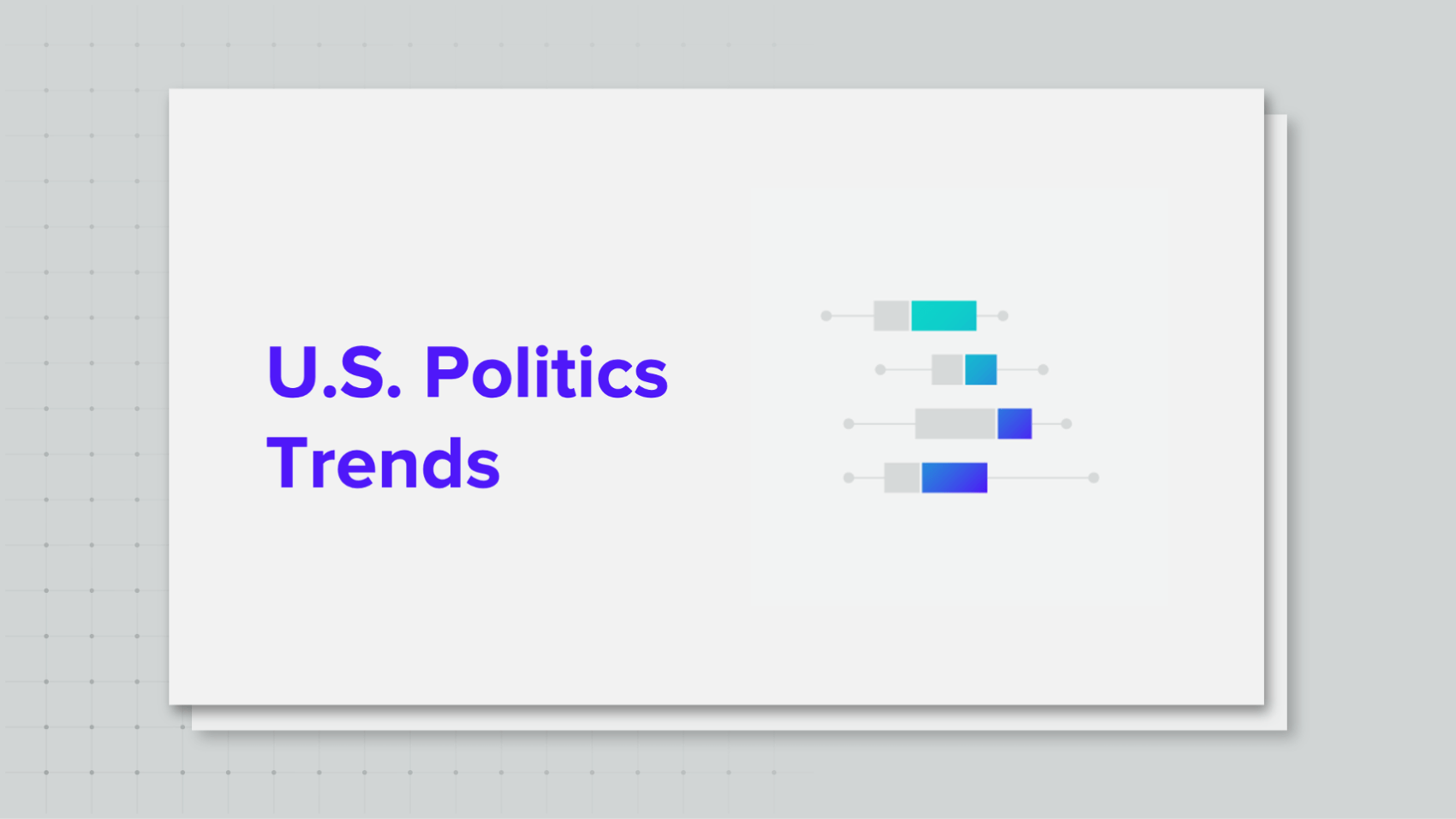Click the small gray segment in the second row

point(947,369)
